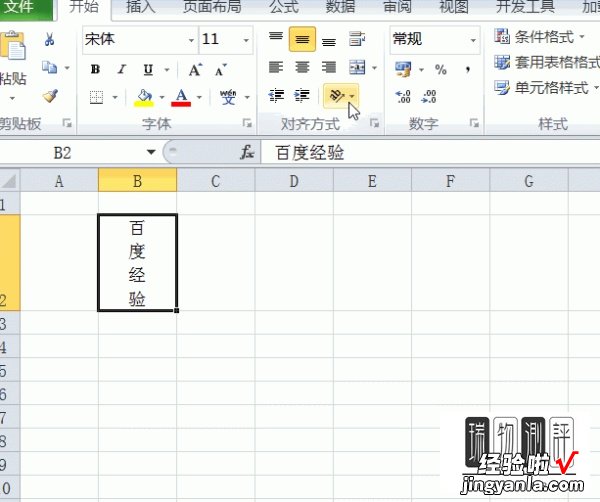Open font color dropdown arrow
Viewport: 600px width, 502px height.
click(199, 98)
